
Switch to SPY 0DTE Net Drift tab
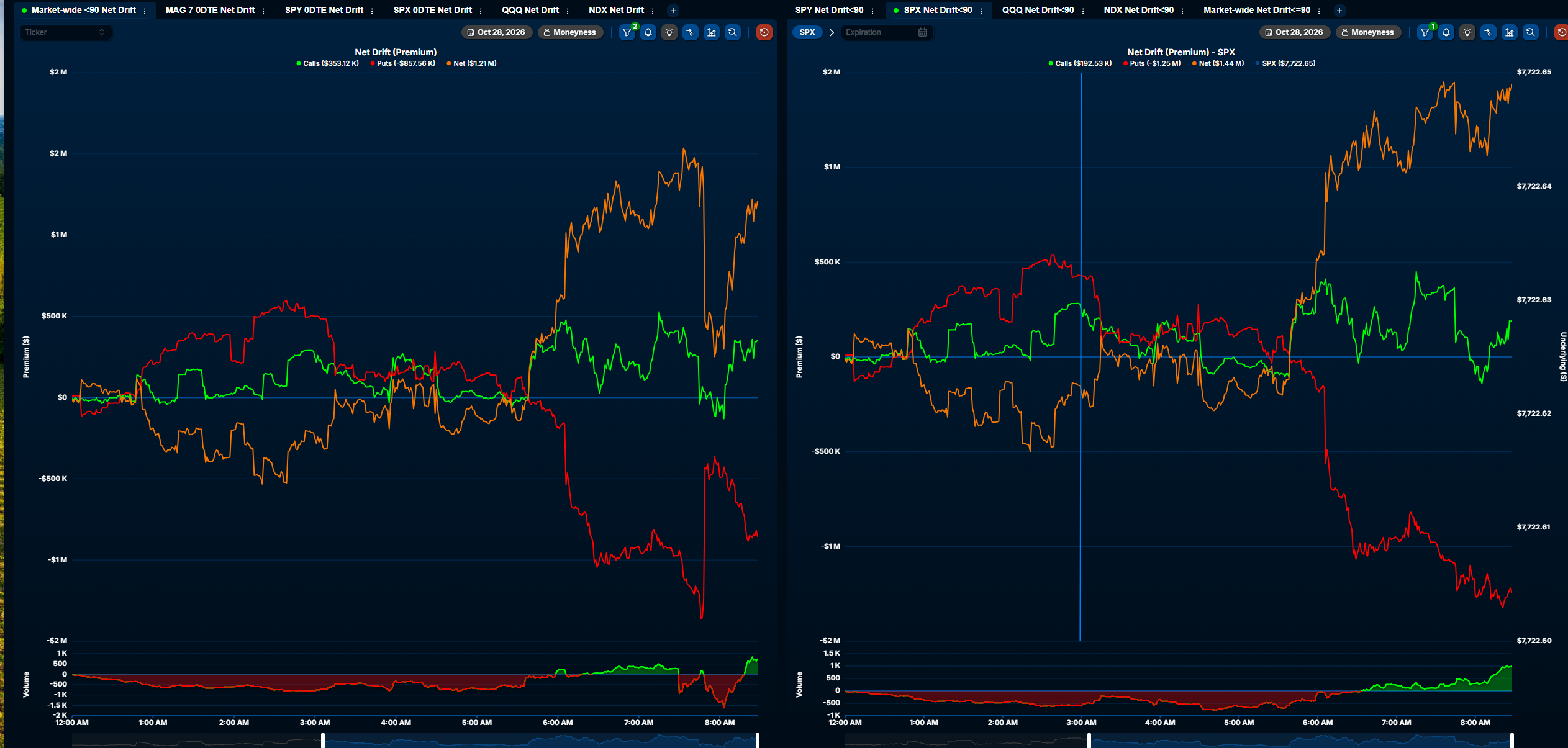pyautogui.click(x=324, y=10)
